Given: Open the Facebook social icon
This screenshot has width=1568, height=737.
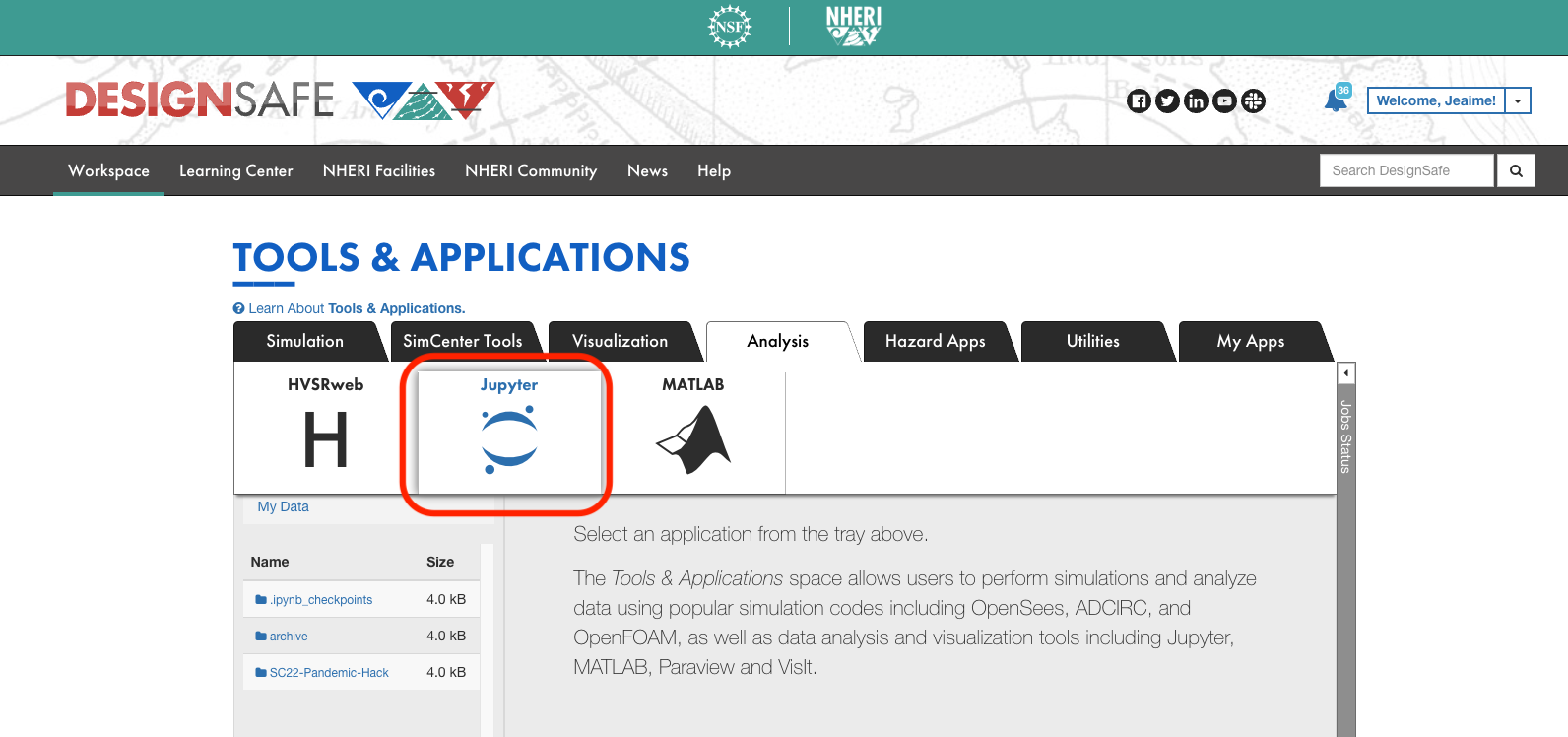Looking at the screenshot, I should click(x=1139, y=100).
